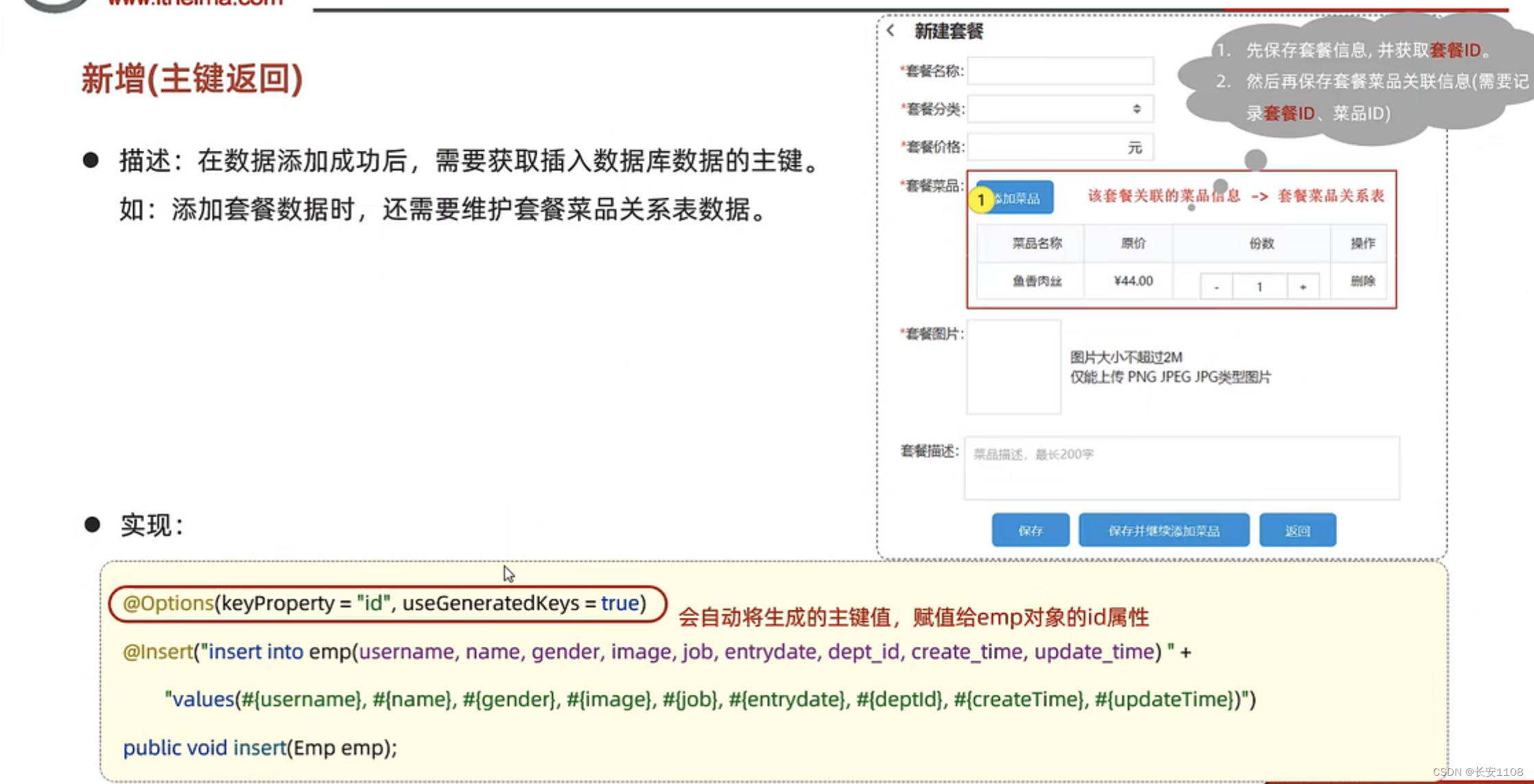The image size is (1534, 784).
Task: Click the 新增(主键返回) slide title
Action: tap(192, 78)
